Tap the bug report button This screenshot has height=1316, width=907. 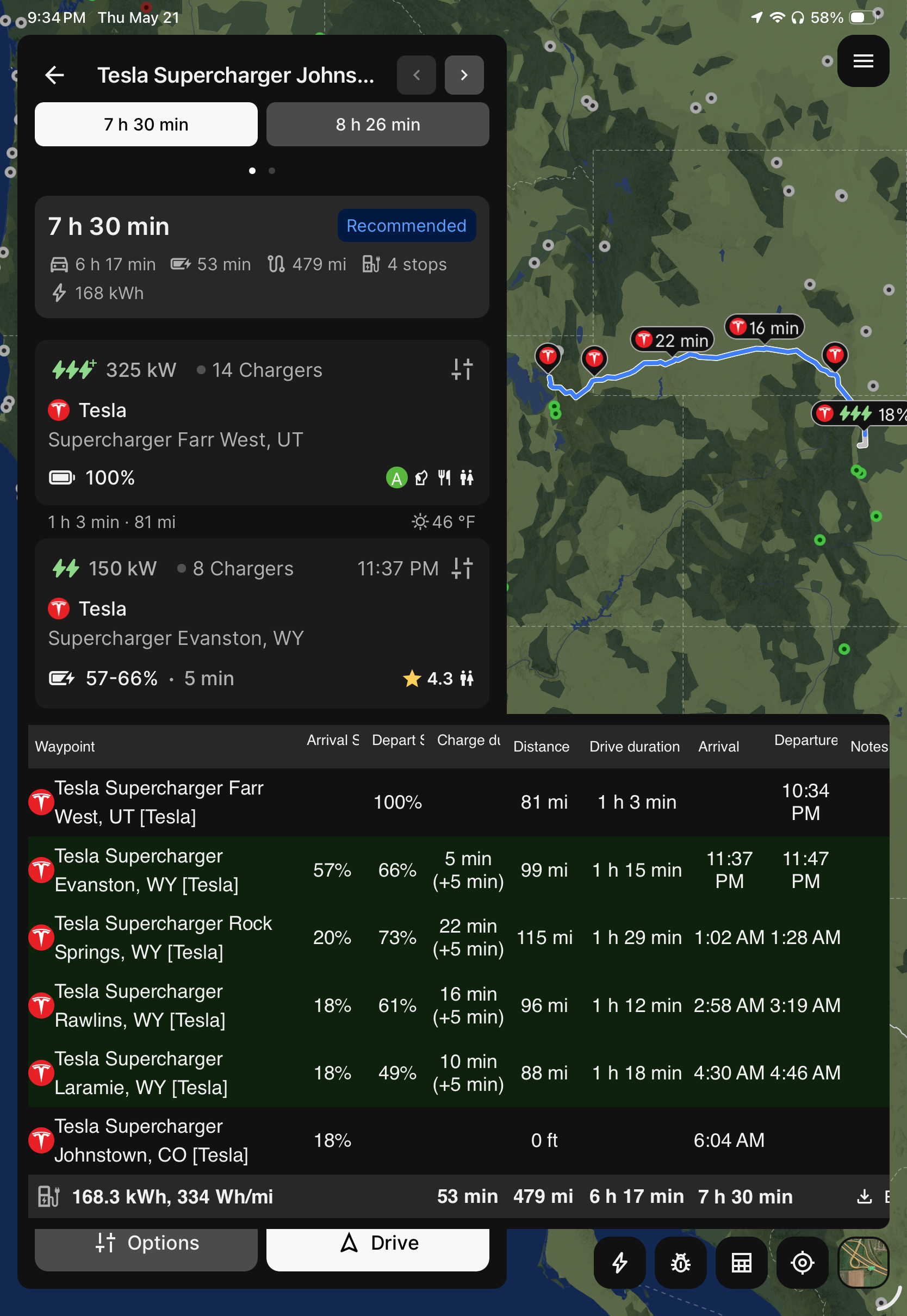coord(680,1263)
